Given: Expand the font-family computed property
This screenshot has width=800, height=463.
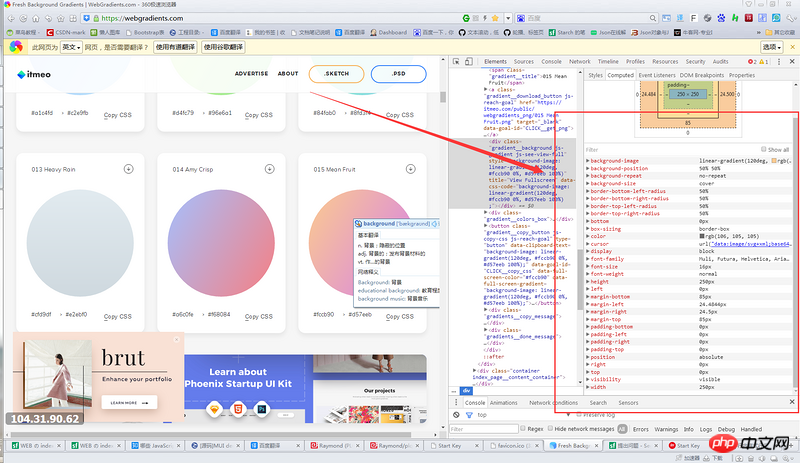Looking at the screenshot, I should [x=588, y=259].
